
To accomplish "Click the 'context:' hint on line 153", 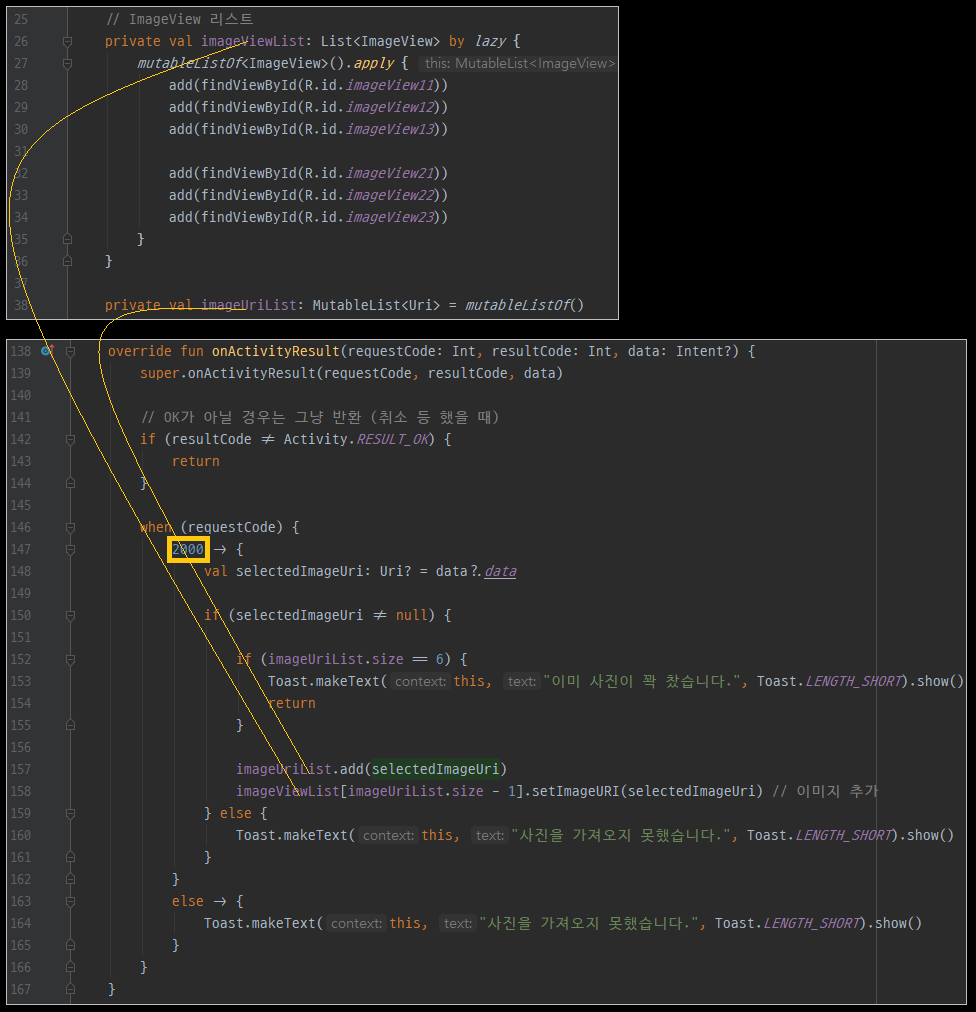I will pyautogui.click(x=420, y=682).
